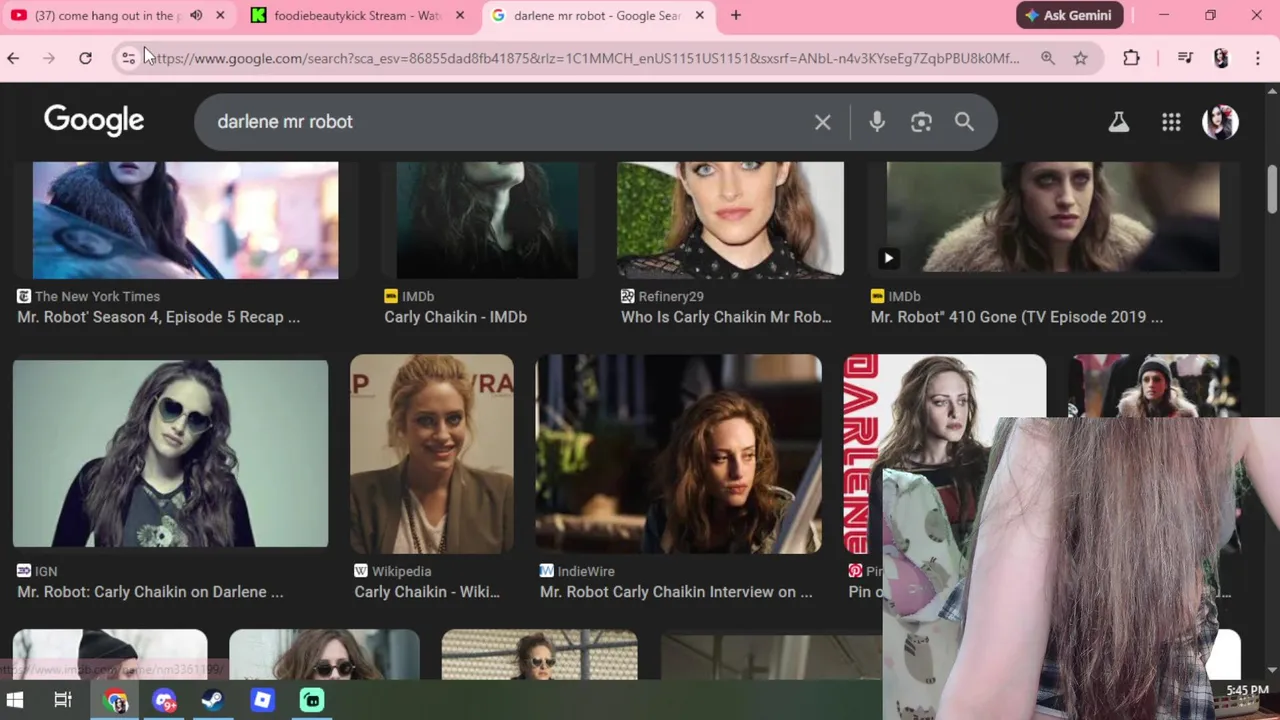Select the darlene mr robot Google Search tab
1280x720 pixels.
[597, 15]
